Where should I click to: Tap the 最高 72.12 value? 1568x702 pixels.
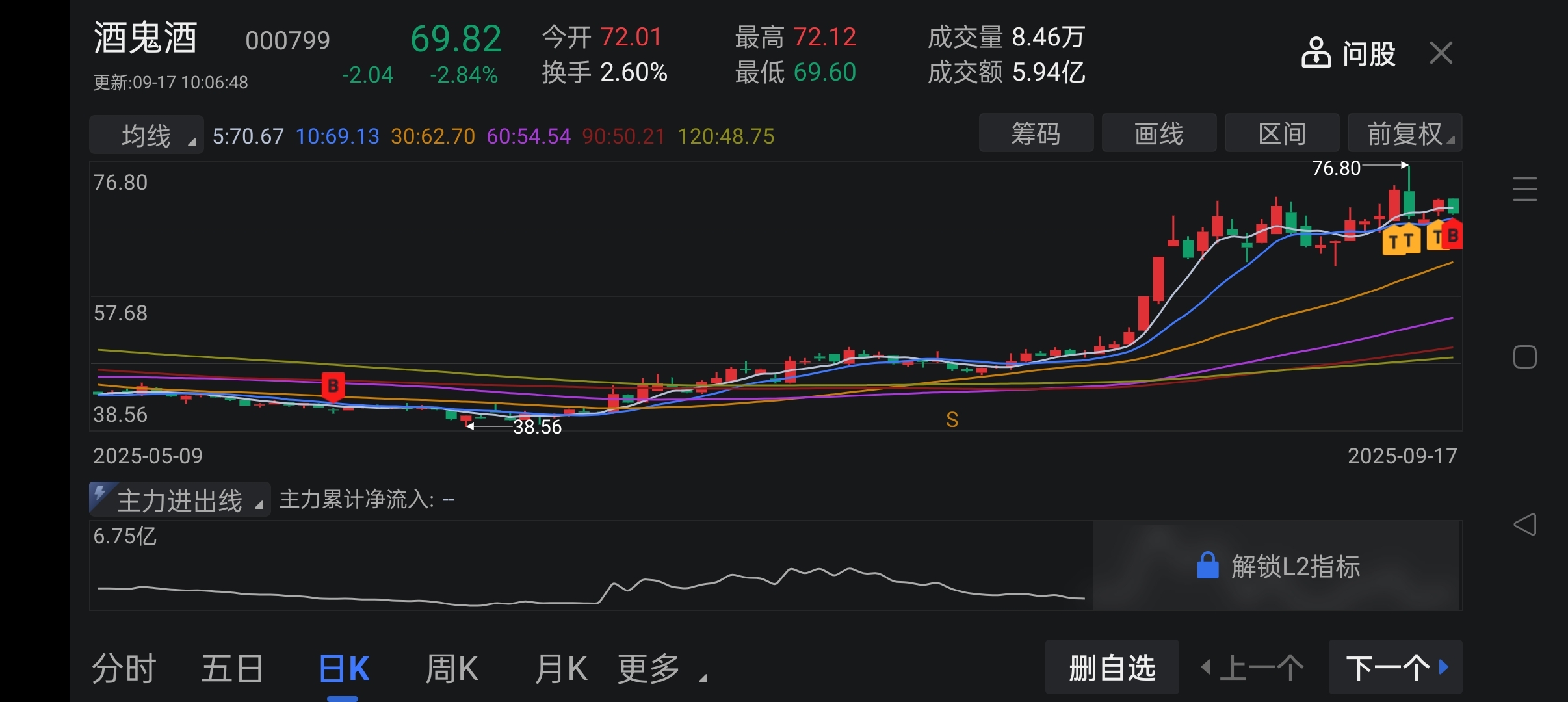pos(796,37)
